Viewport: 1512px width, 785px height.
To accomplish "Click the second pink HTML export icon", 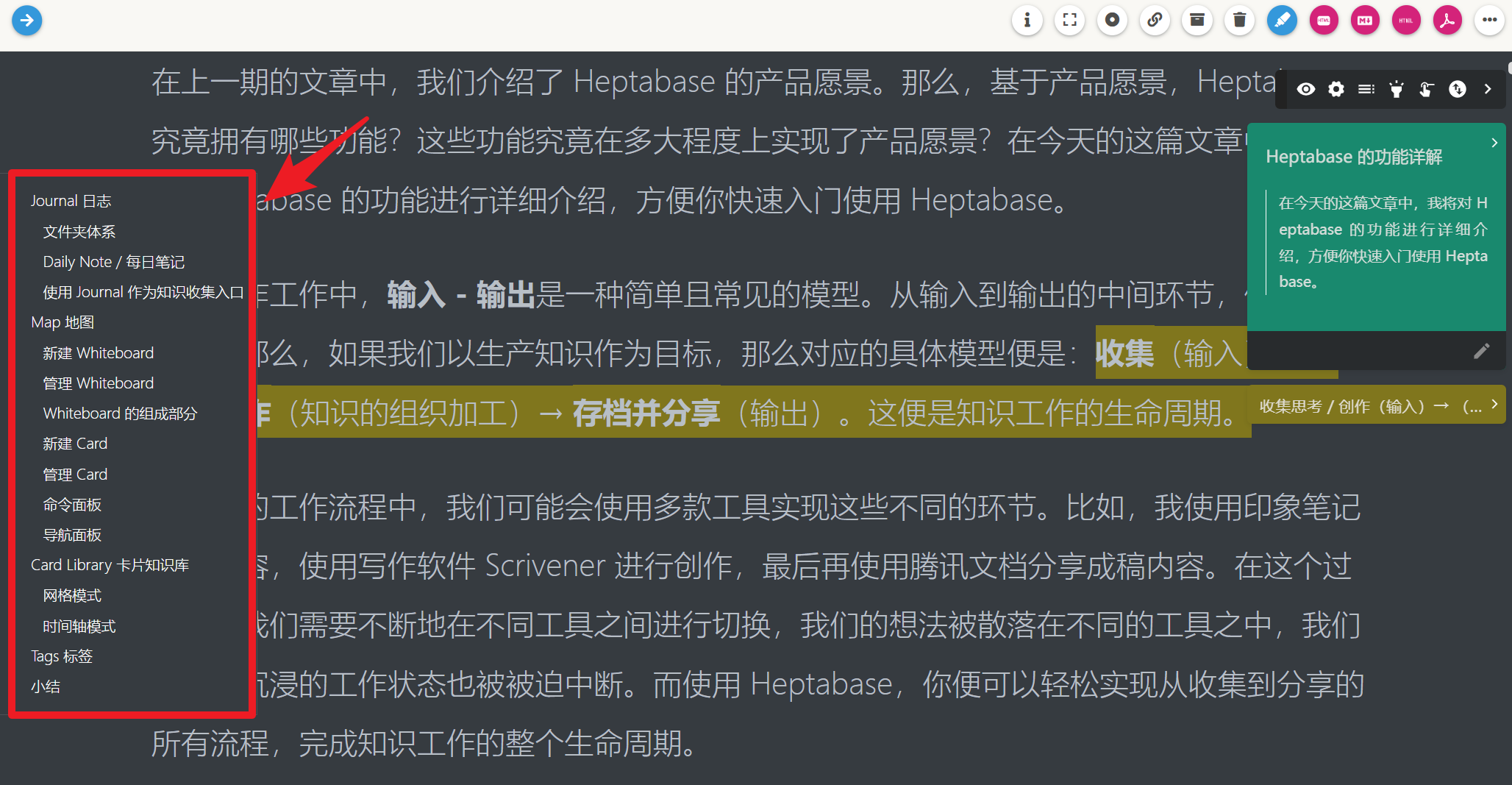I will (x=1406, y=20).
